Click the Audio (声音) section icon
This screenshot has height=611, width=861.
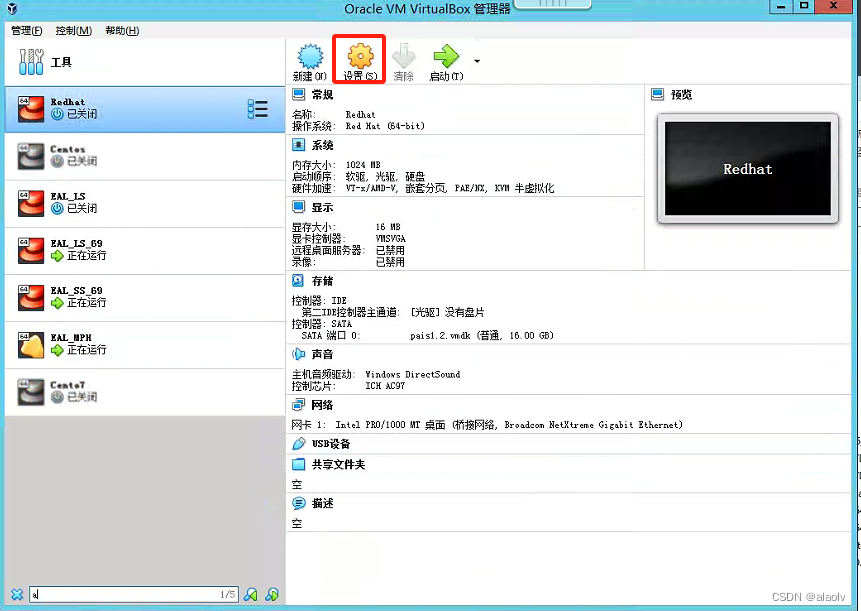point(298,354)
